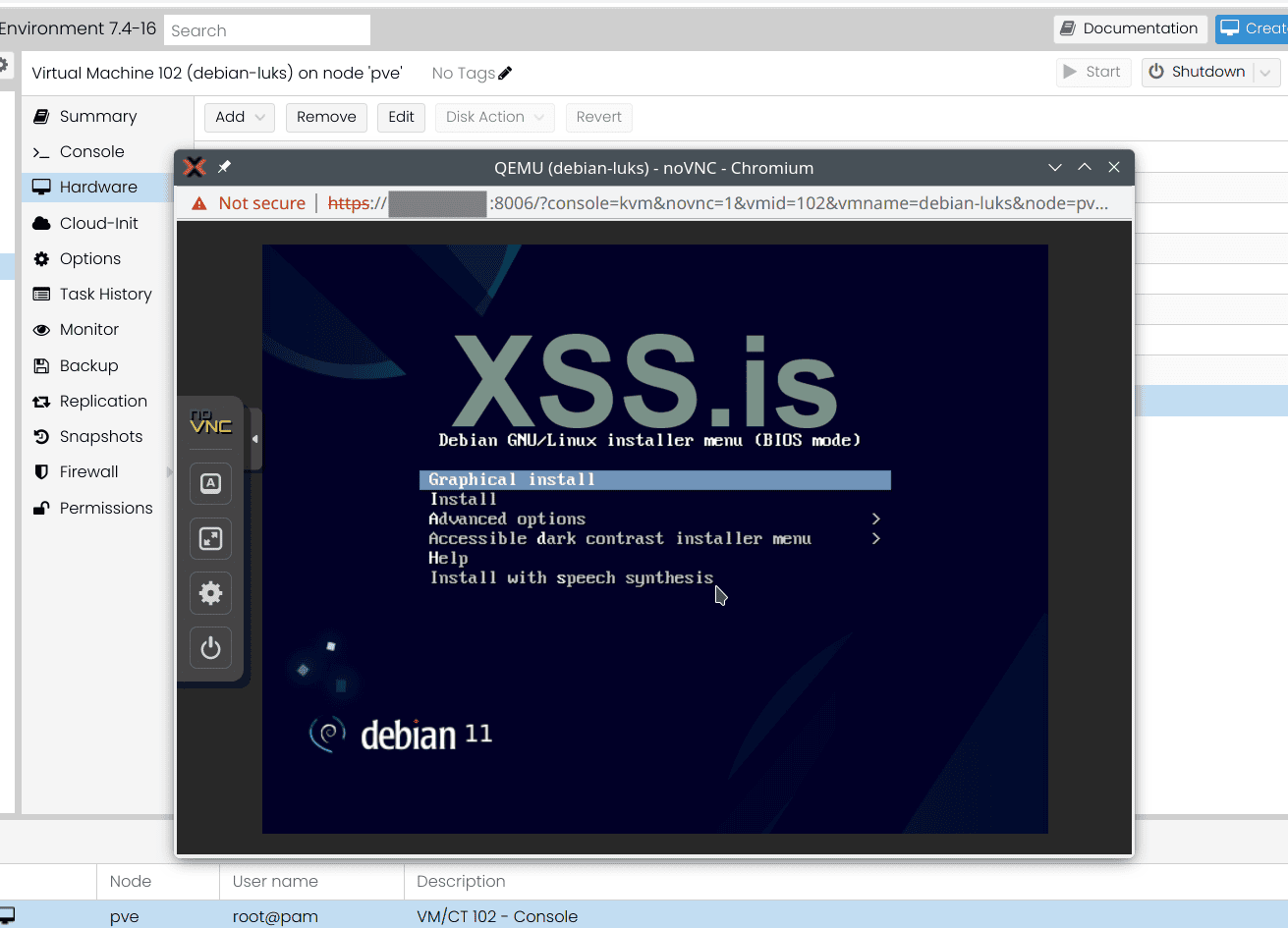Show noVNC extra keys with the A button
Screen dimensions: 1288x928
tap(210, 483)
